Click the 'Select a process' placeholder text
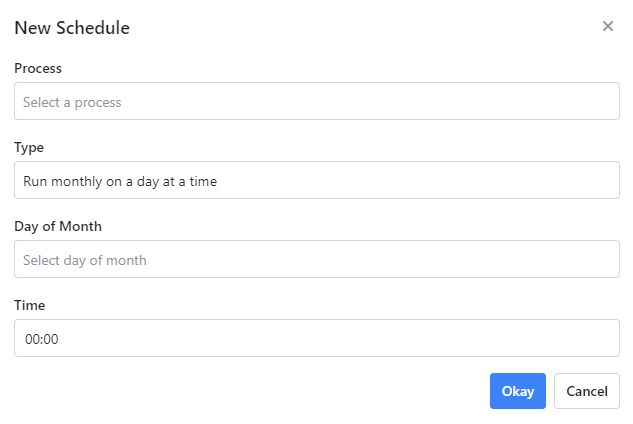The width and height of the screenshot is (633, 424). 72,102
